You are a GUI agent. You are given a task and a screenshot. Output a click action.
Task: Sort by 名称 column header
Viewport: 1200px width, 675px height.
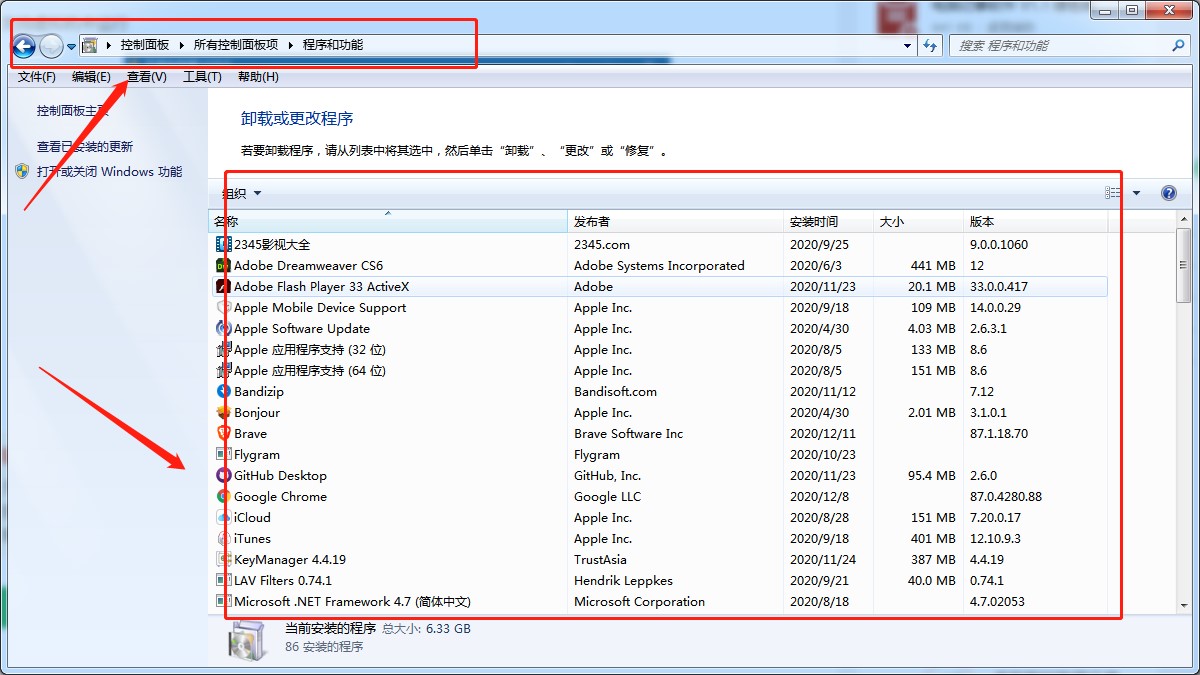388,221
